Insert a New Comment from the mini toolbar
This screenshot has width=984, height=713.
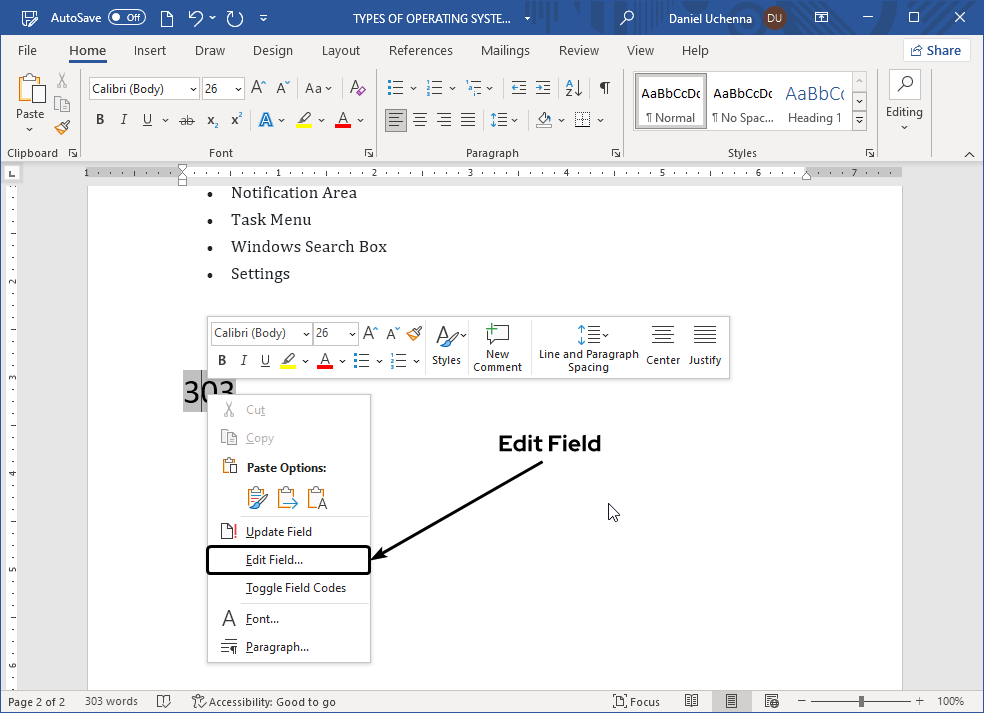[497, 347]
